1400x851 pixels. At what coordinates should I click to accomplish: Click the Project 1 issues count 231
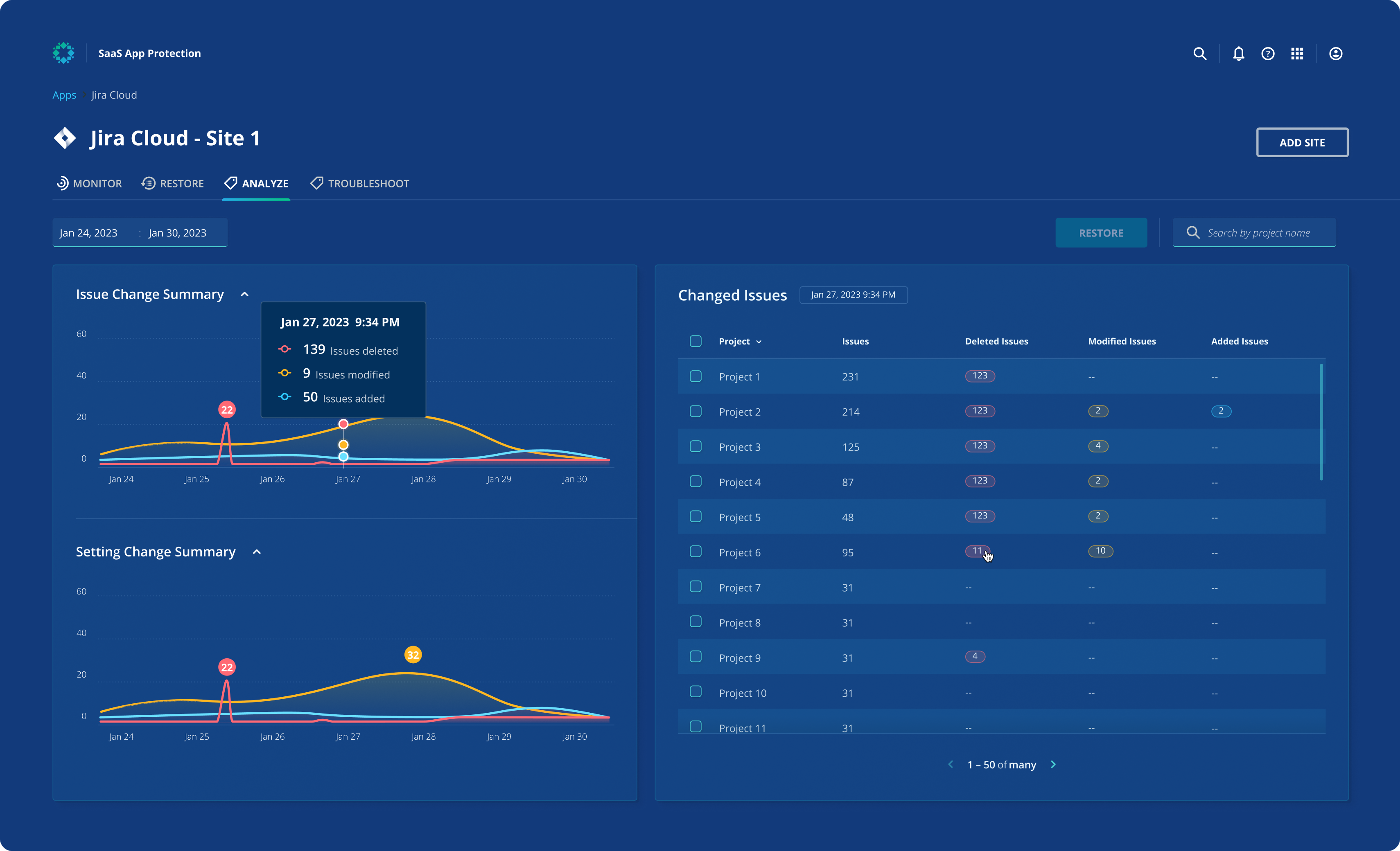850,377
